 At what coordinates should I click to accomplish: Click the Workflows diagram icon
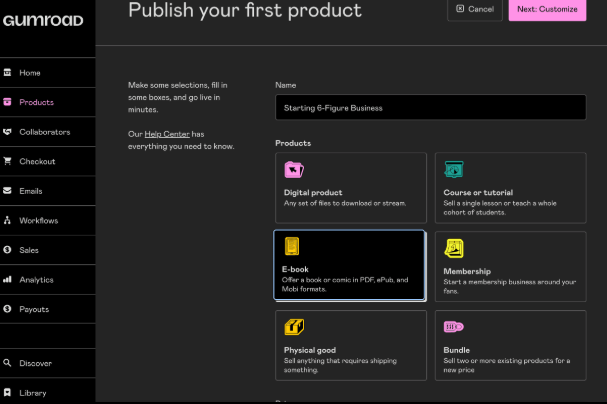click(x=7, y=220)
